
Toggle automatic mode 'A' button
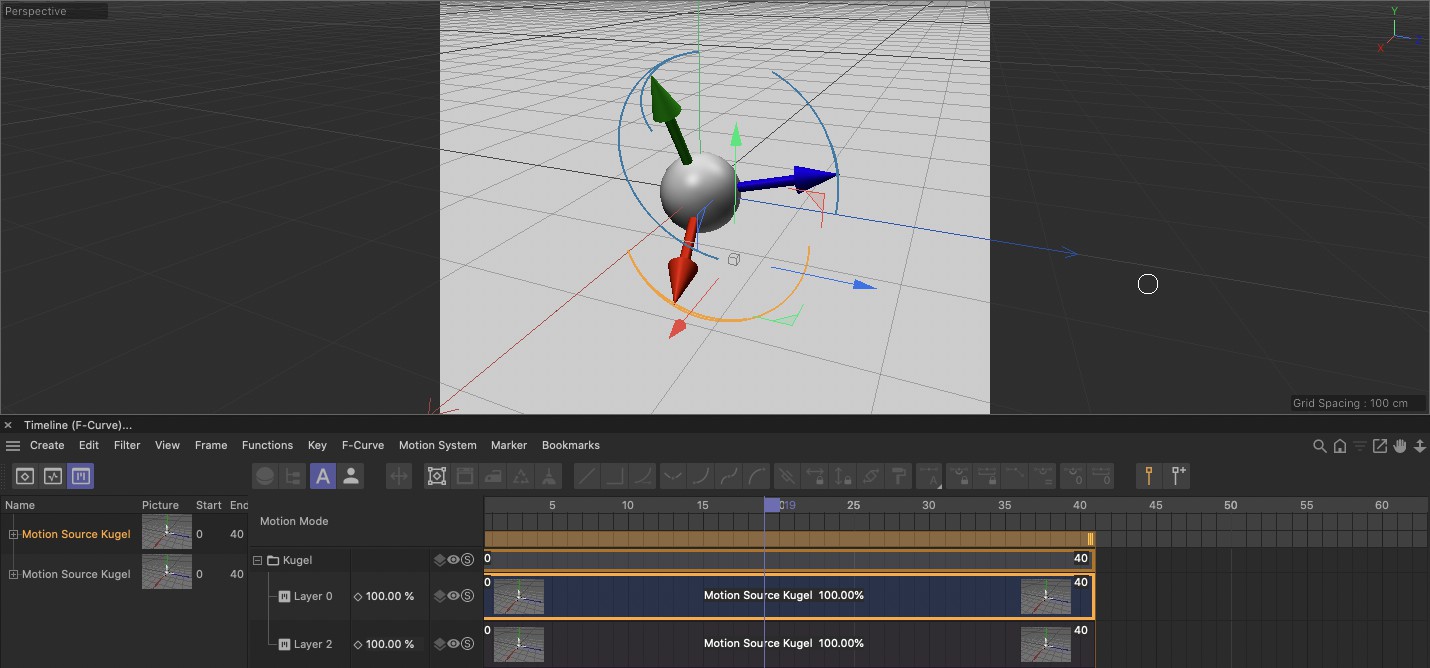323,476
